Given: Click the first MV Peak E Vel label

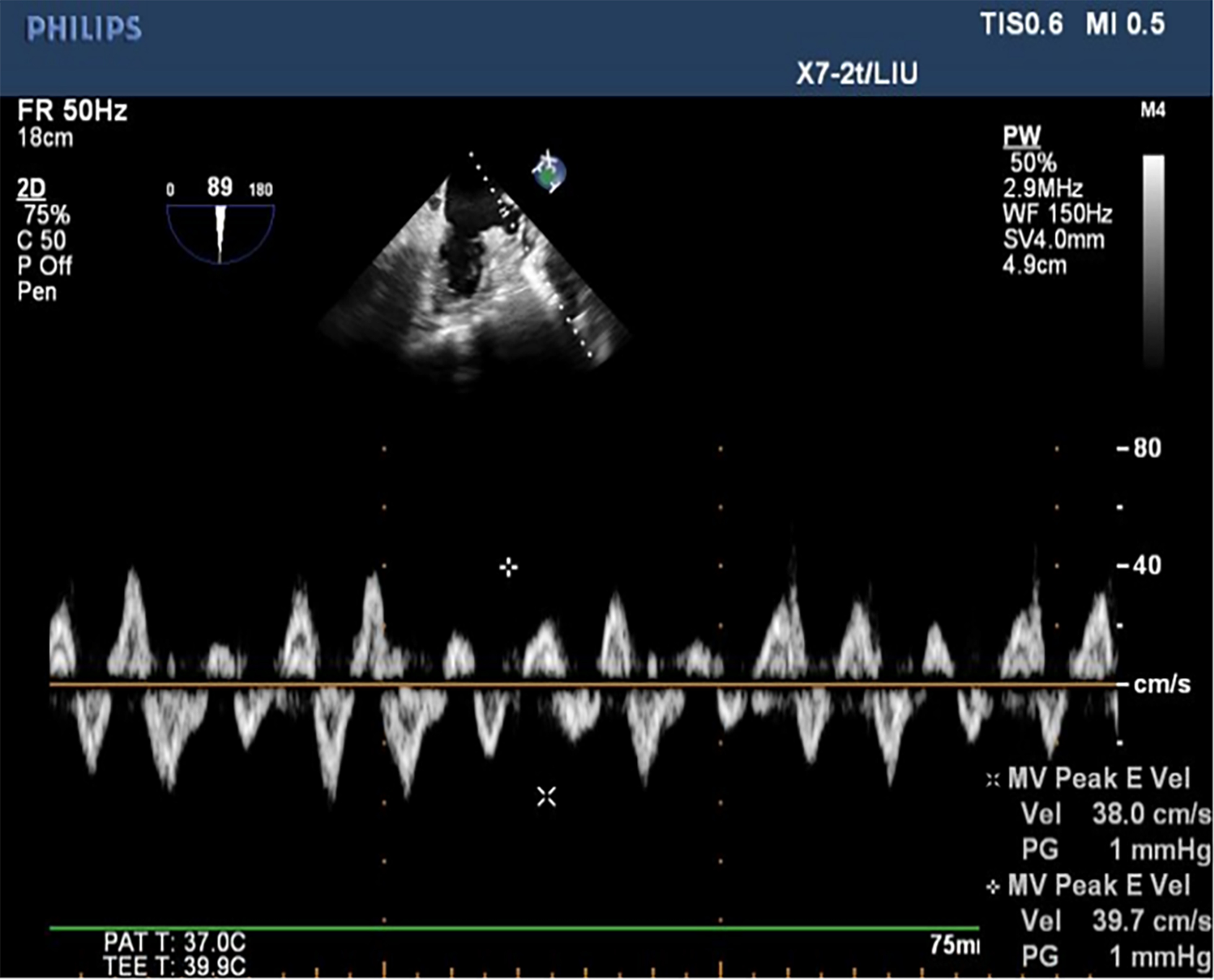Looking at the screenshot, I should [x=1099, y=779].
